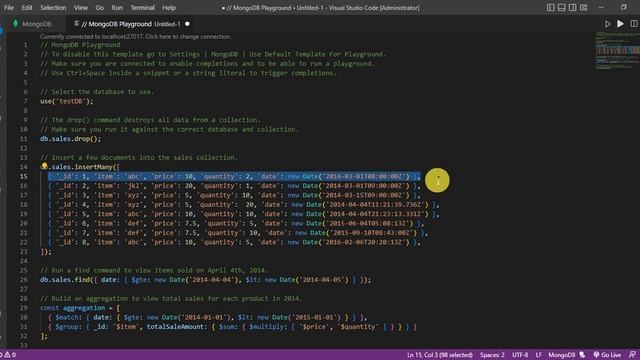Click the use('testDB') statement
The width and height of the screenshot is (640, 360).
click(x=67, y=101)
